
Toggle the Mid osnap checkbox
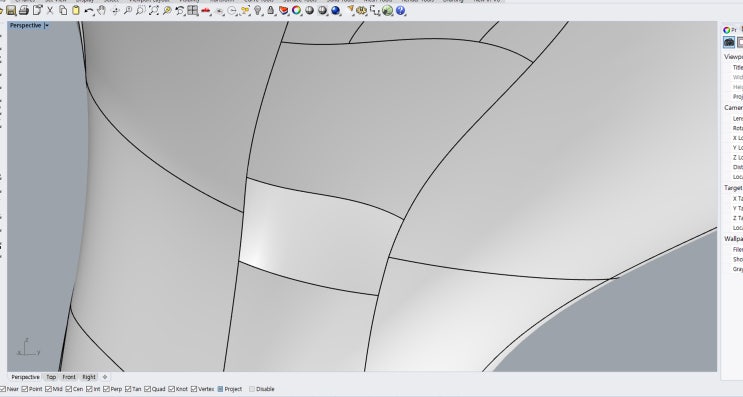pos(48,389)
